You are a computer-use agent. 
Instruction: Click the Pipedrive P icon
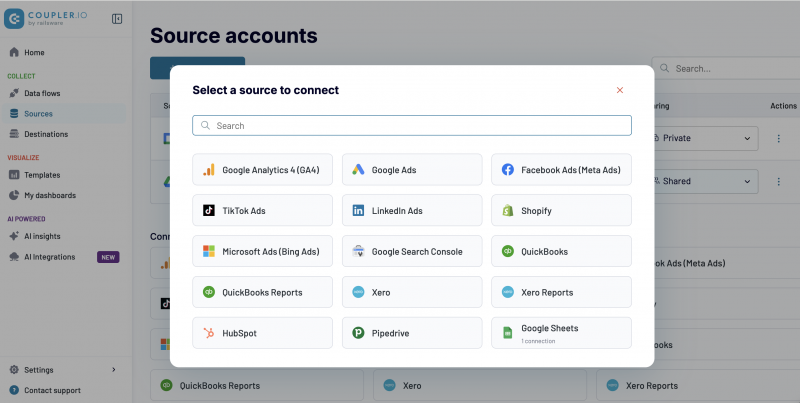click(x=358, y=333)
